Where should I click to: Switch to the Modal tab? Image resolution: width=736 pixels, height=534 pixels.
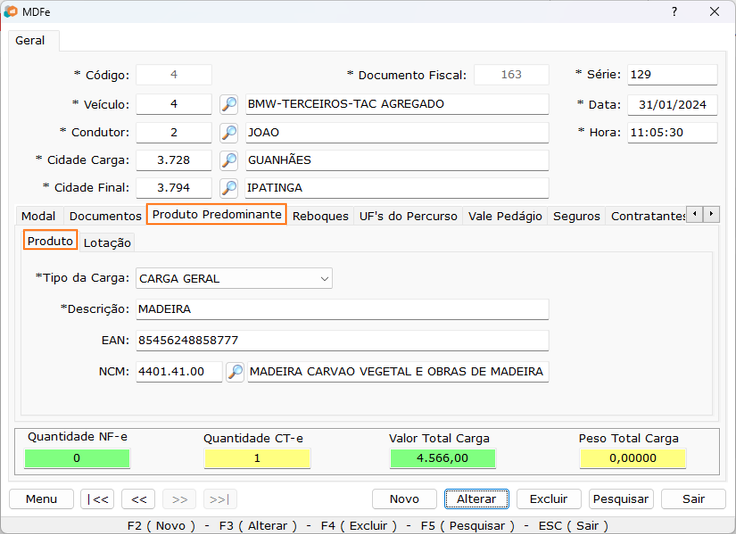(38, 216)
